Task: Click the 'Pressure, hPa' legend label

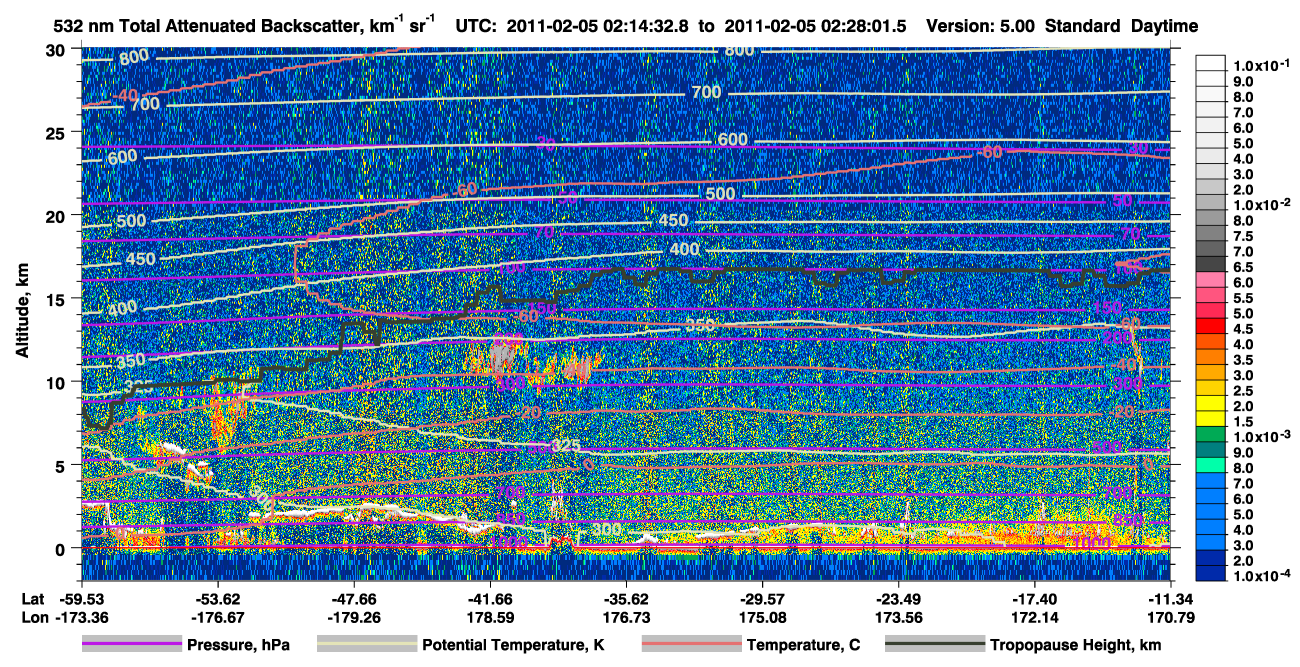Action: tap(238, 646)
